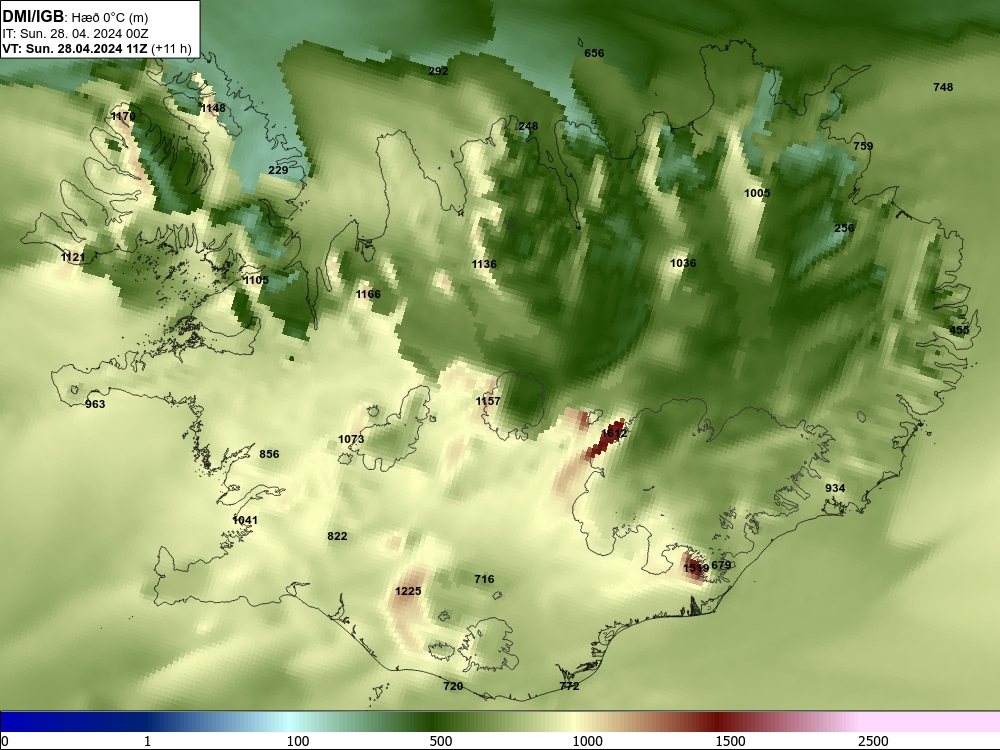Click the 1225 map value
Screen dimensions: 1000x750
pos(408,591)
